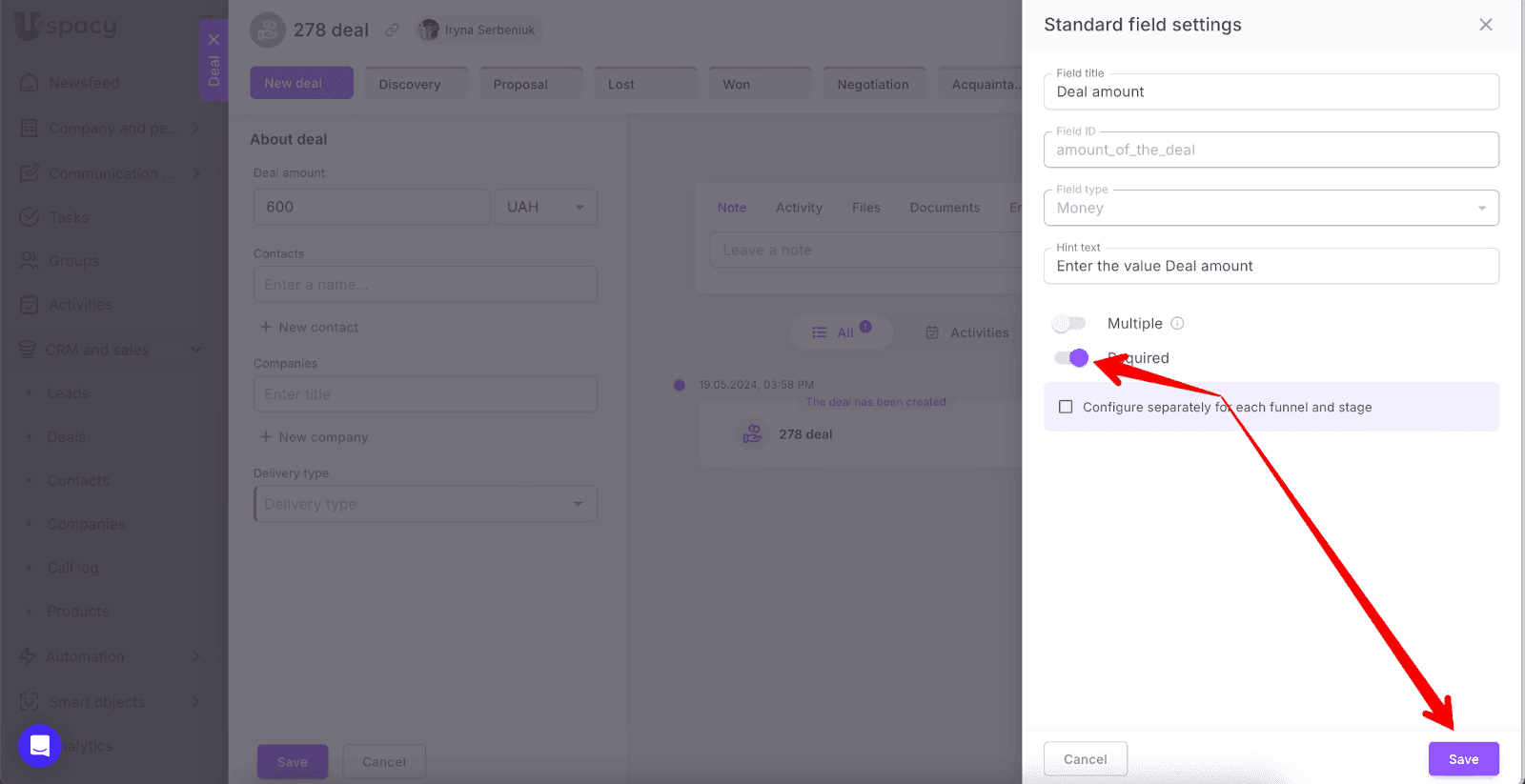Viewport: 1525px width, 784px height.
Task: Click the Groups people icon in sidebar
Action: 30,261
